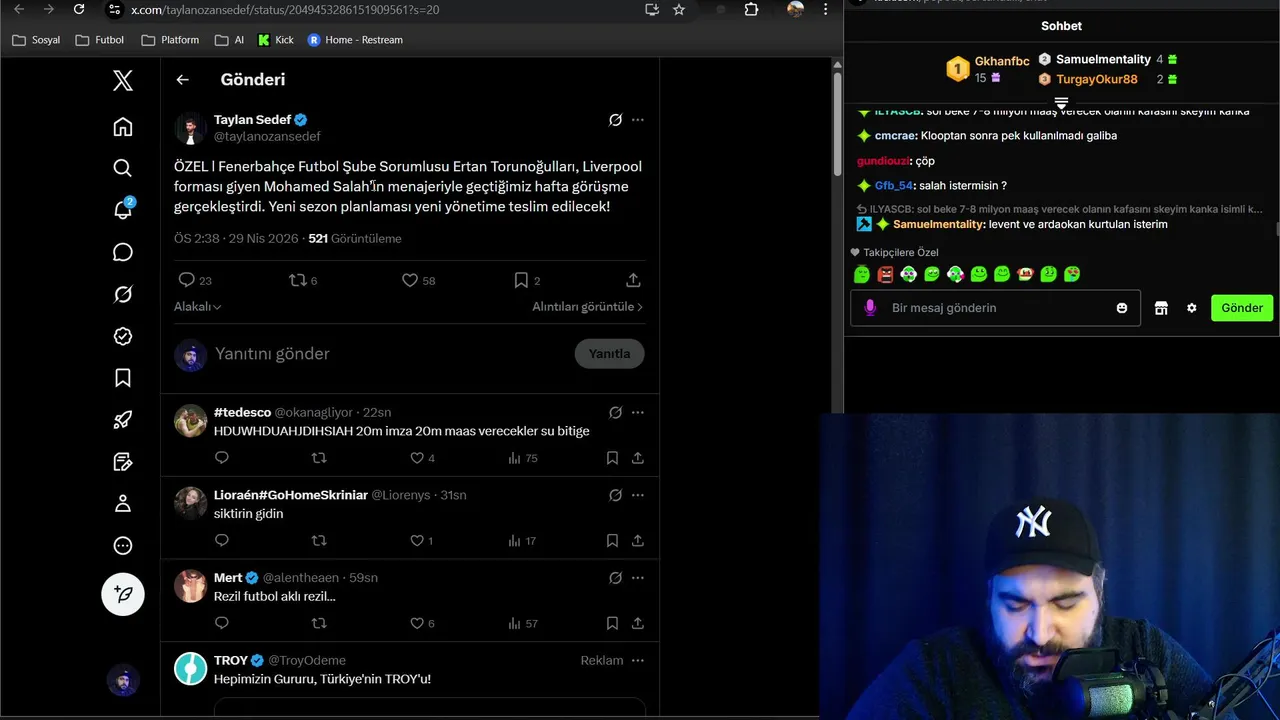This screenshot has width=1280, height=720.
Task: Open the Futbol bookmarks folder
Action: pos(100,40)
